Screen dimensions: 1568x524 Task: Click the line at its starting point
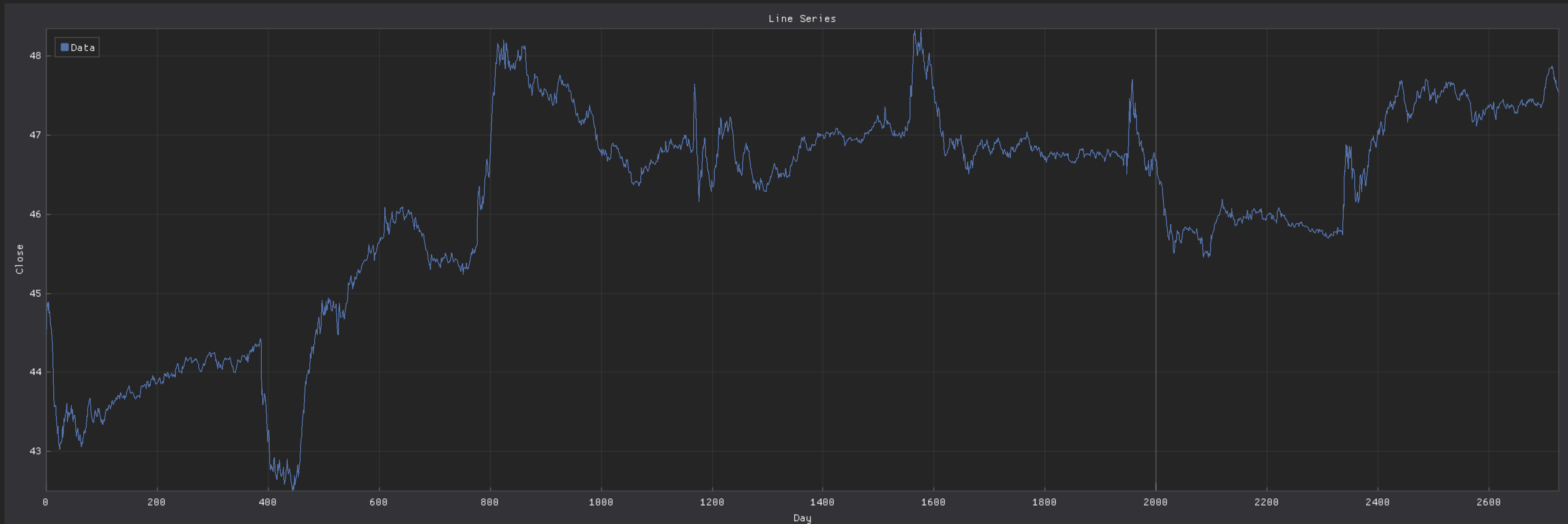(x=48, y=302)
